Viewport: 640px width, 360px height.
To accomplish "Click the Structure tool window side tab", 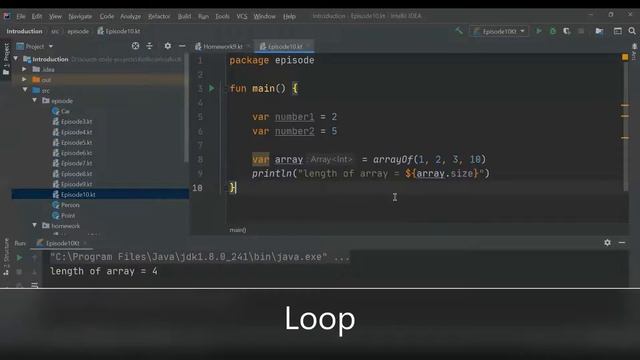I will [x=6, y=257].
